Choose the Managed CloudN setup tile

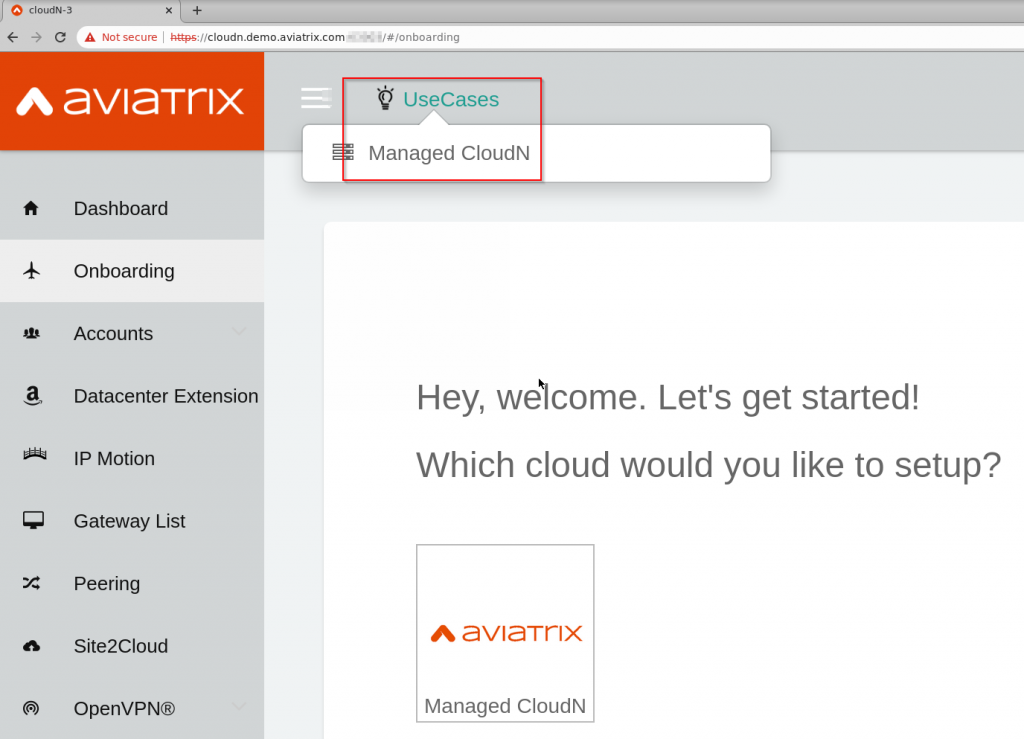coord(505,633)
